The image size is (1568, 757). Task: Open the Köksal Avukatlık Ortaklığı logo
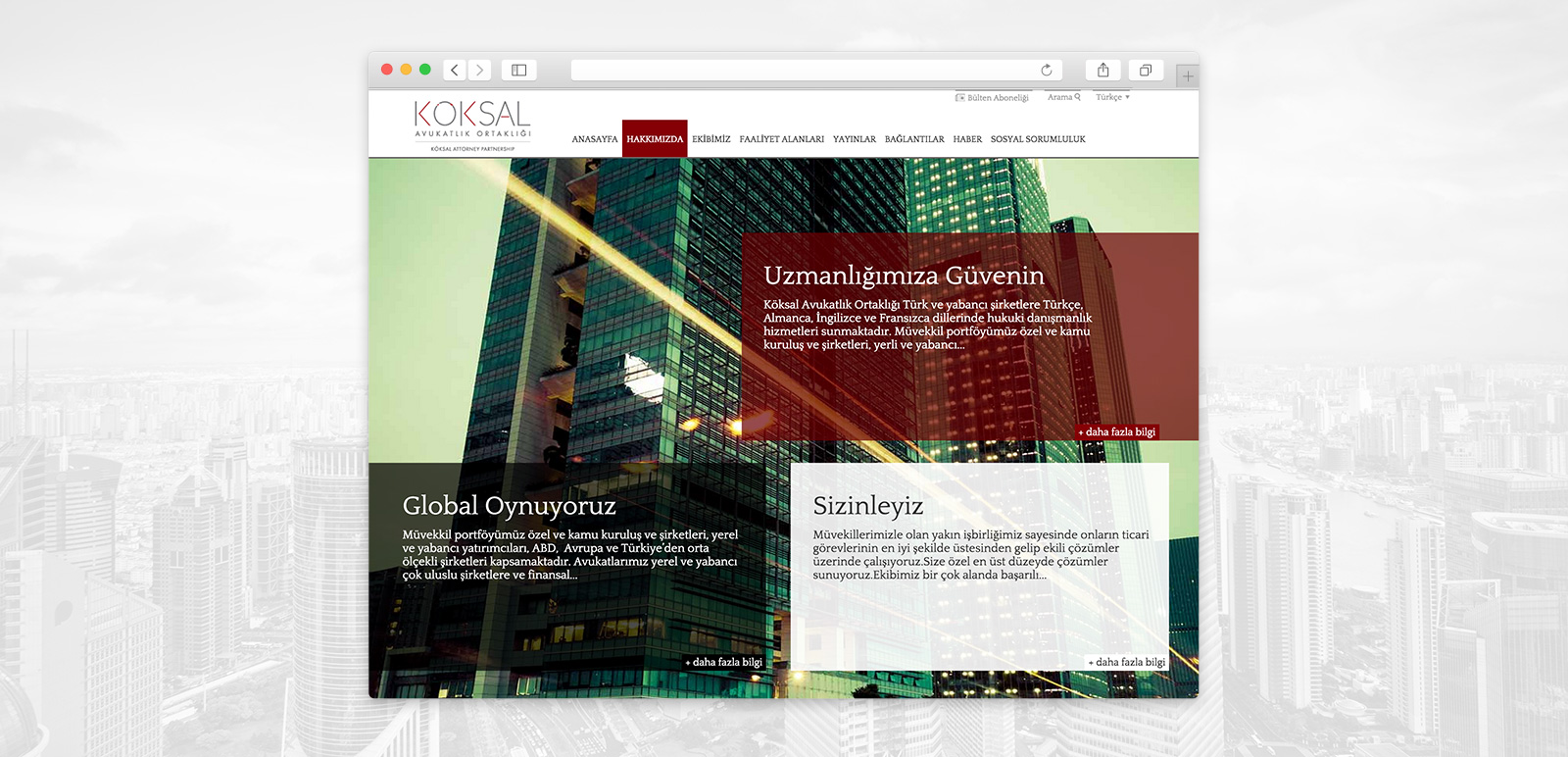pyautogui.click(x=472, y=126)
